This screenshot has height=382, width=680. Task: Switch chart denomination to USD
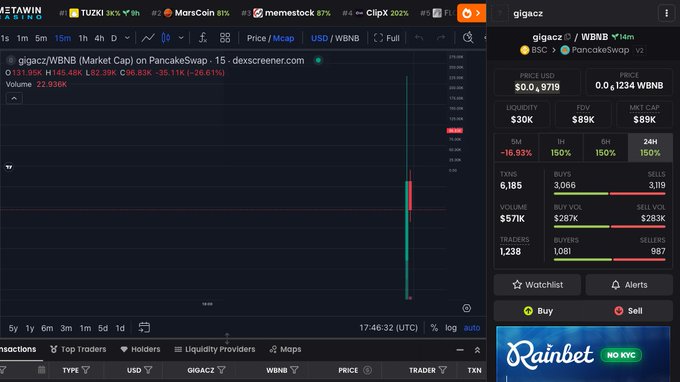pos(319,38)
